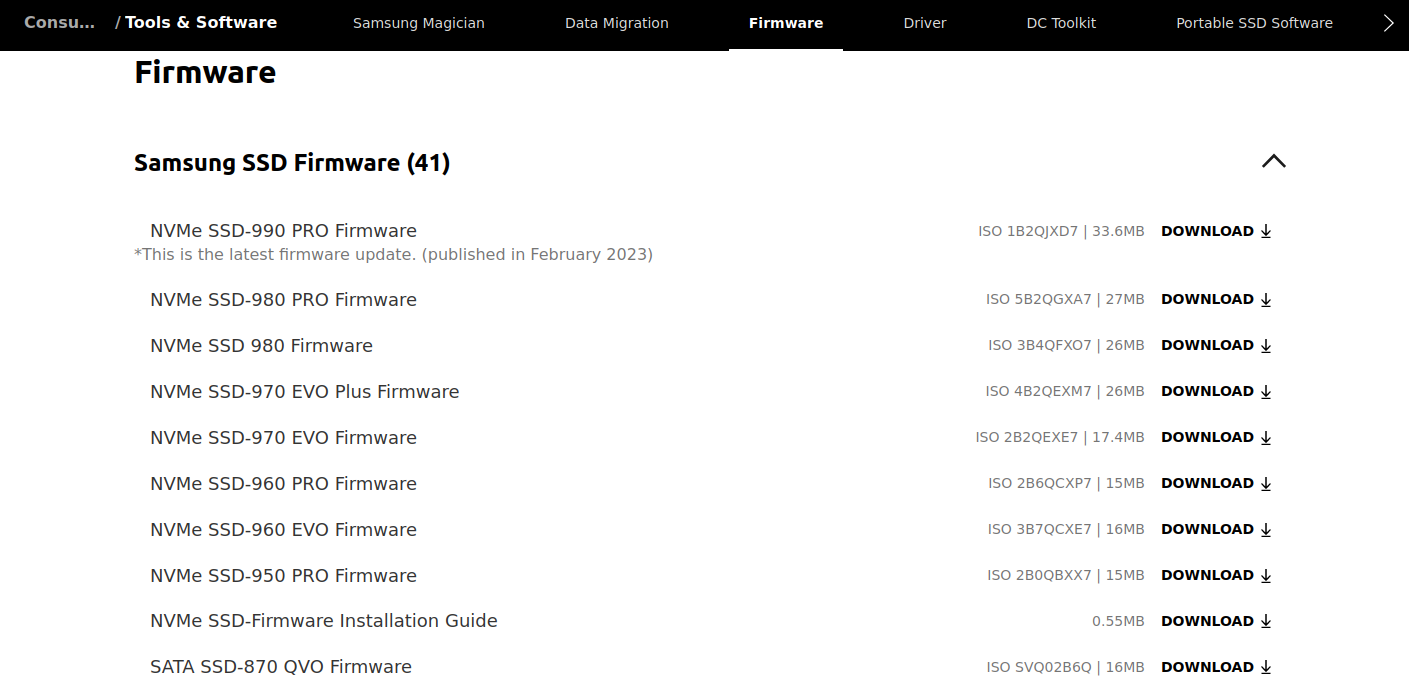The width and height of the screenshot is (1409, 686).
Task: Click download arrow icon for NVMe SSD 980 Firmware
Action: point(1266,345)
